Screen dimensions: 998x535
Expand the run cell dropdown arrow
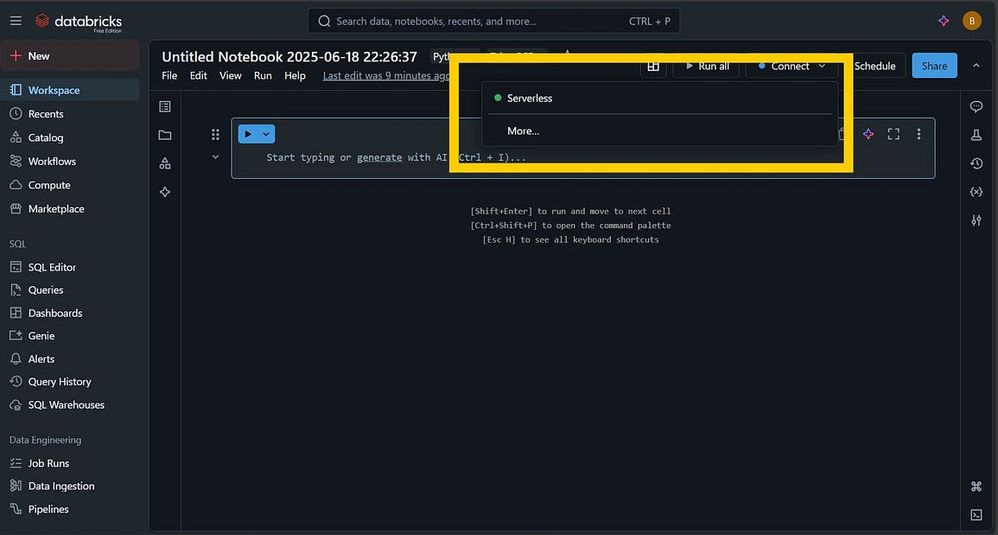pyautogui.click(x=266, y=134)
